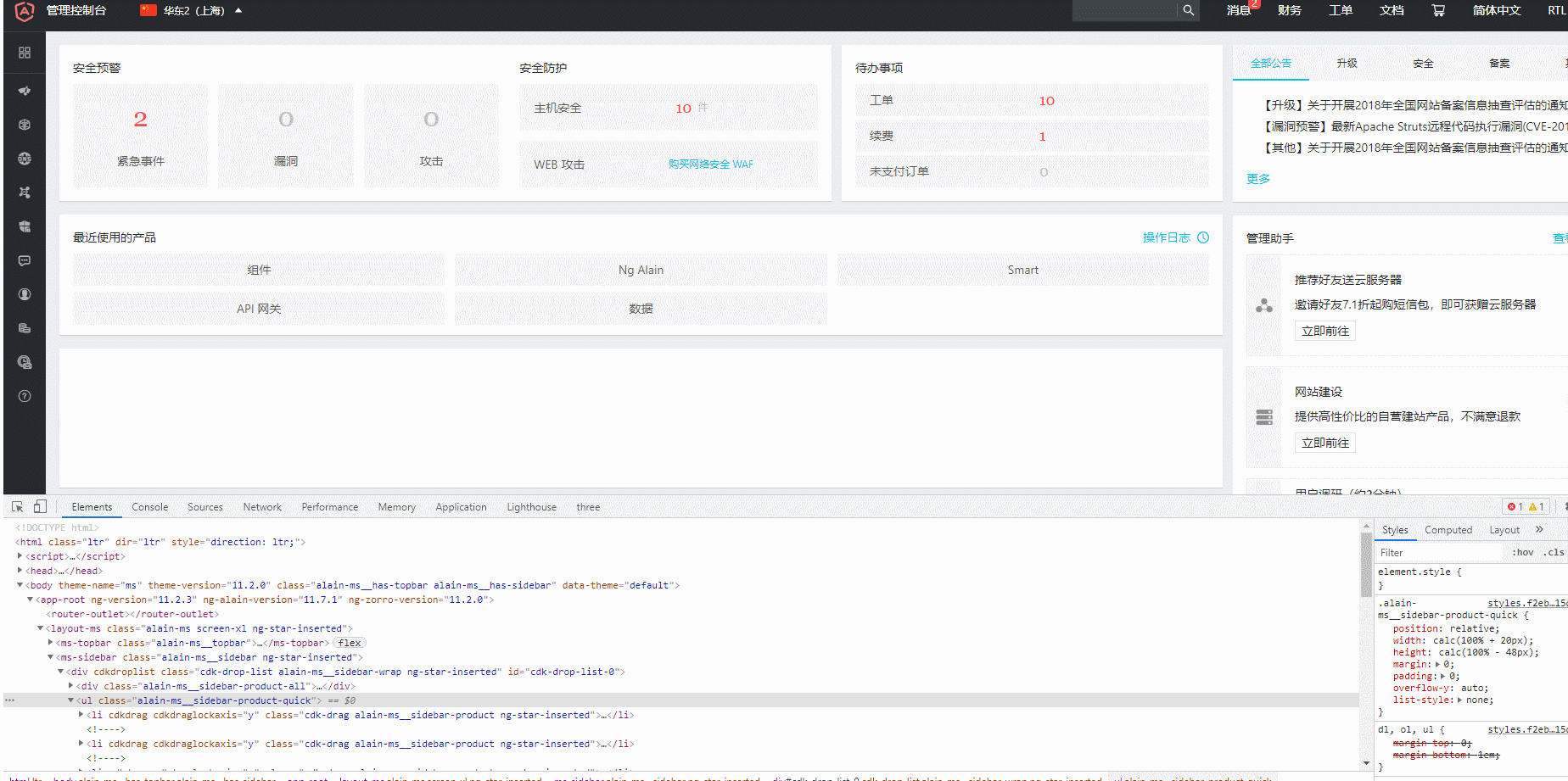Select the apps grid icon at the sidebar top
Viewport: 1568px width, 781px height.
coord(25,53)
